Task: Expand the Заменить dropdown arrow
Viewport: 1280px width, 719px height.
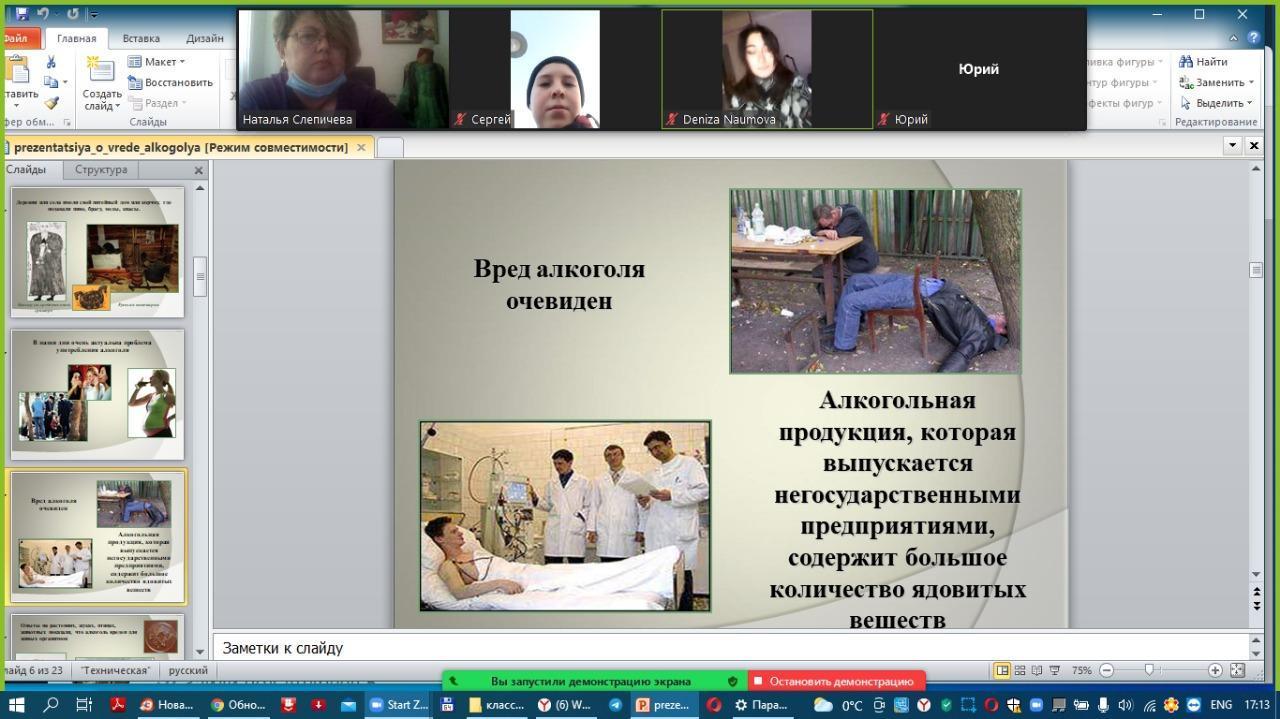Action: pyautogui.click(x=1252, y=83)
